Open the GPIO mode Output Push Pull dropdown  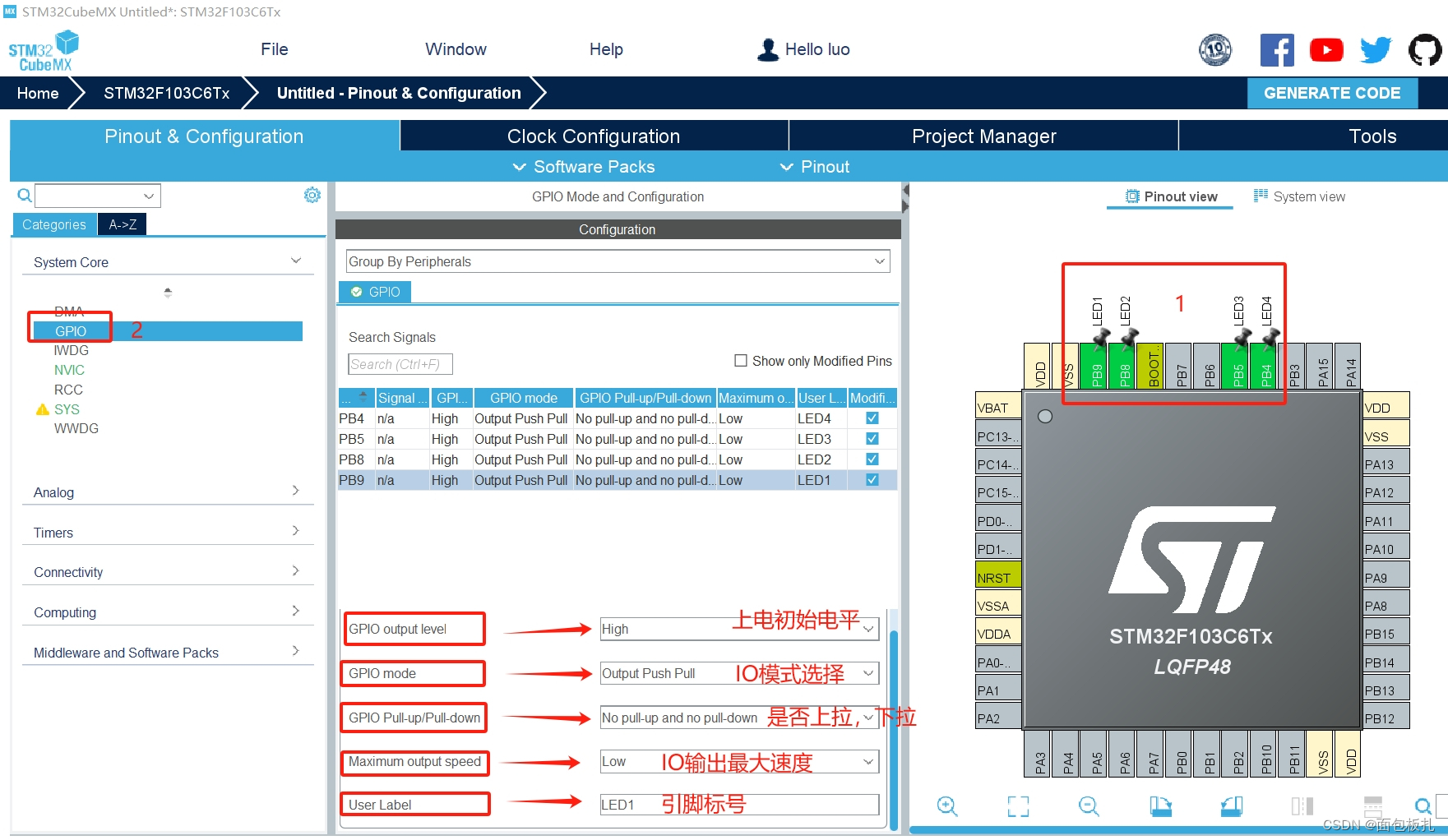click(x=739, y=673)
